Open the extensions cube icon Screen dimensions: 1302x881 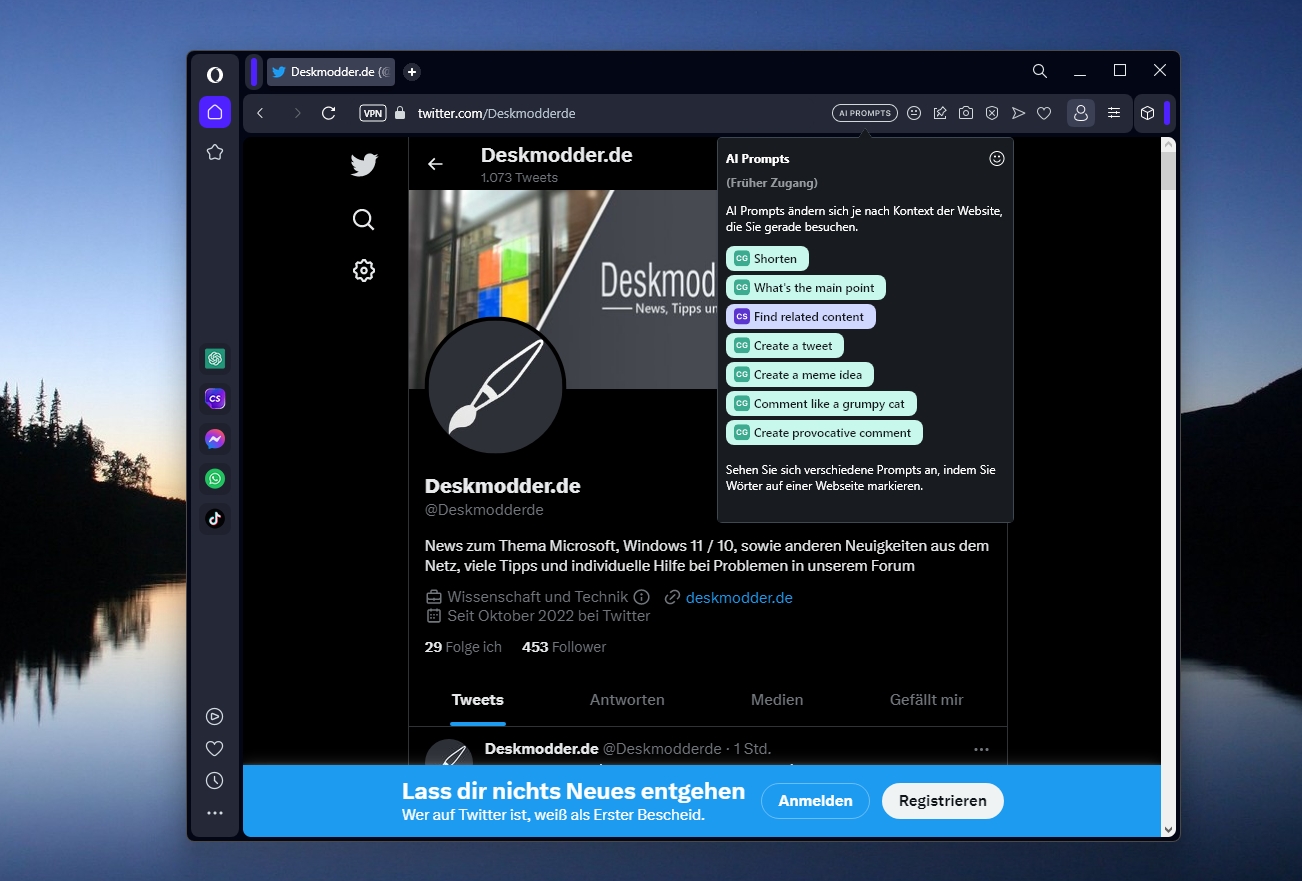point(1148,113)
